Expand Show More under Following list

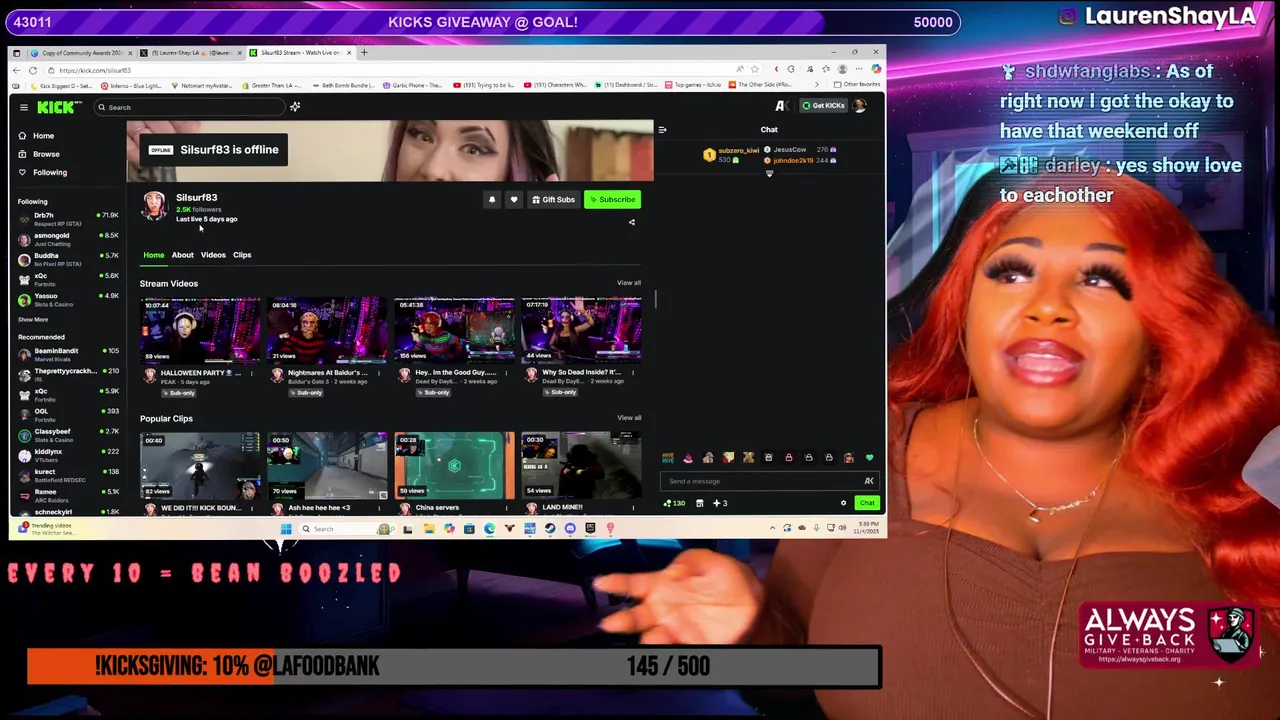[33, 320]
